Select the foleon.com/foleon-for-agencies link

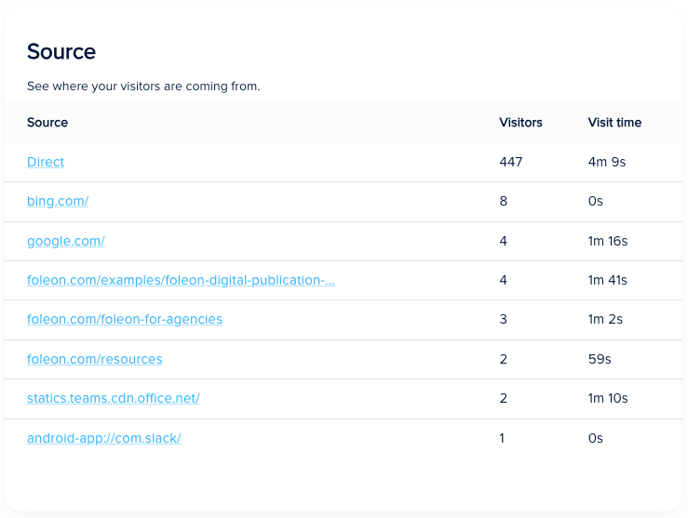pos(124,319)
